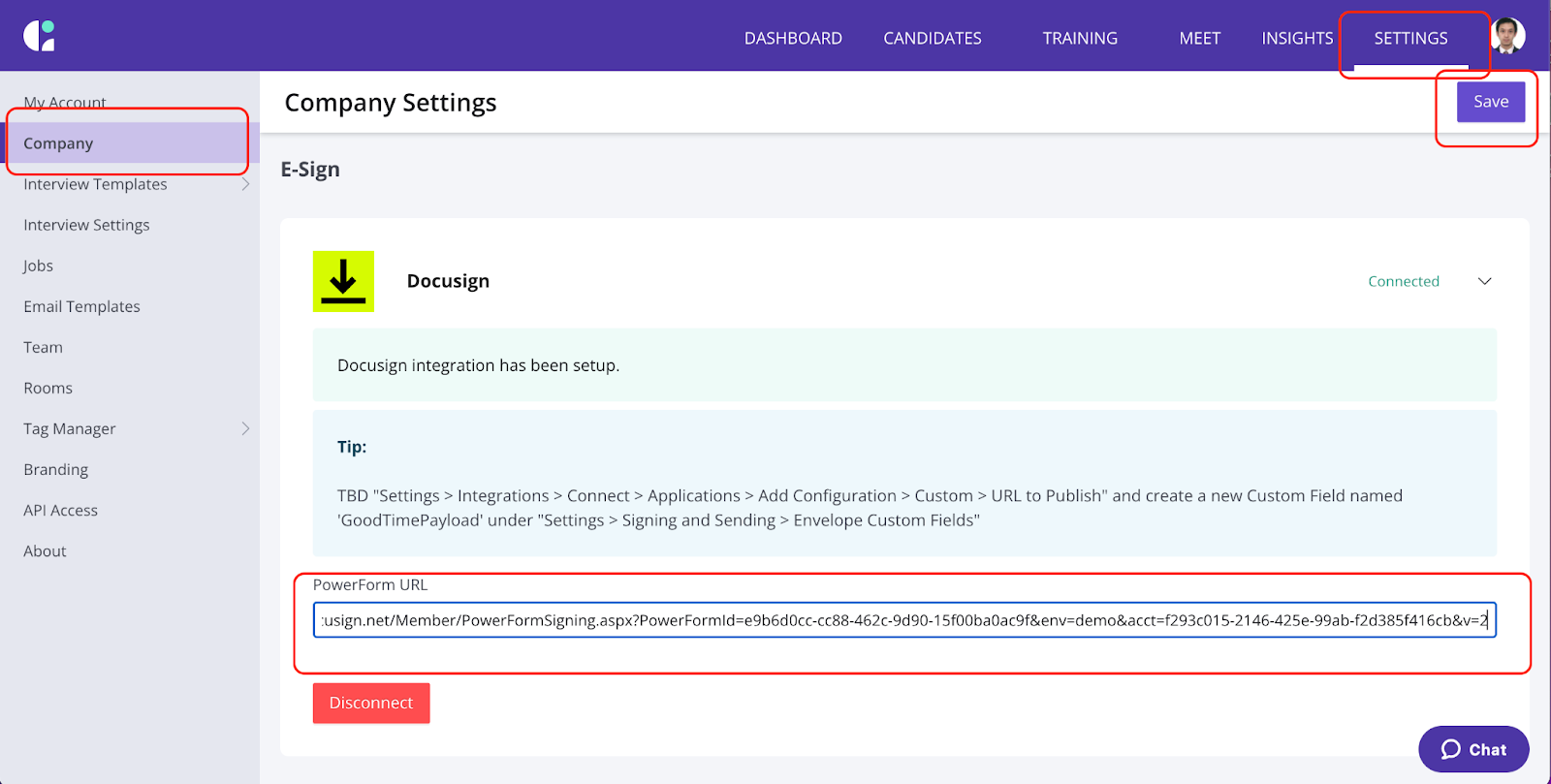Expand the Tag Manager submenu arrow
1551x784 pixels.
(x=245, y=428)
